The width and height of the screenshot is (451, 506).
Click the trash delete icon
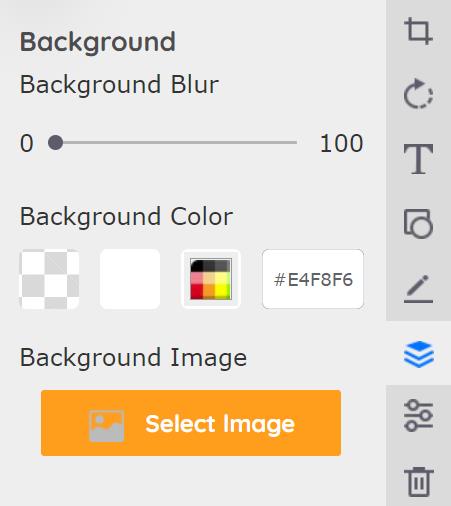[419, 482]
